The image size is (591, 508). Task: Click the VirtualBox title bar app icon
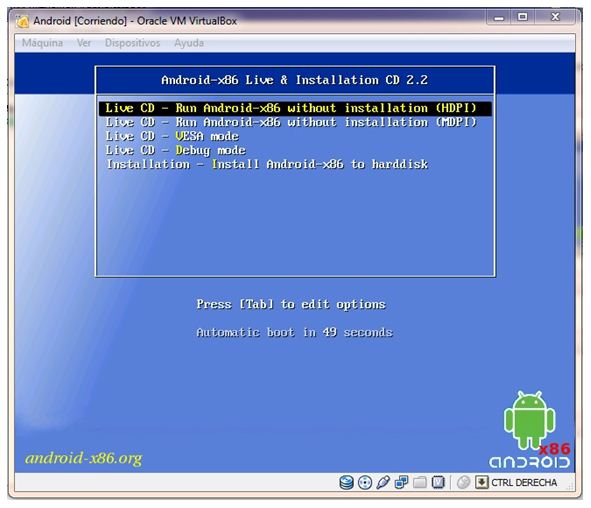click(x=22, y=21)
